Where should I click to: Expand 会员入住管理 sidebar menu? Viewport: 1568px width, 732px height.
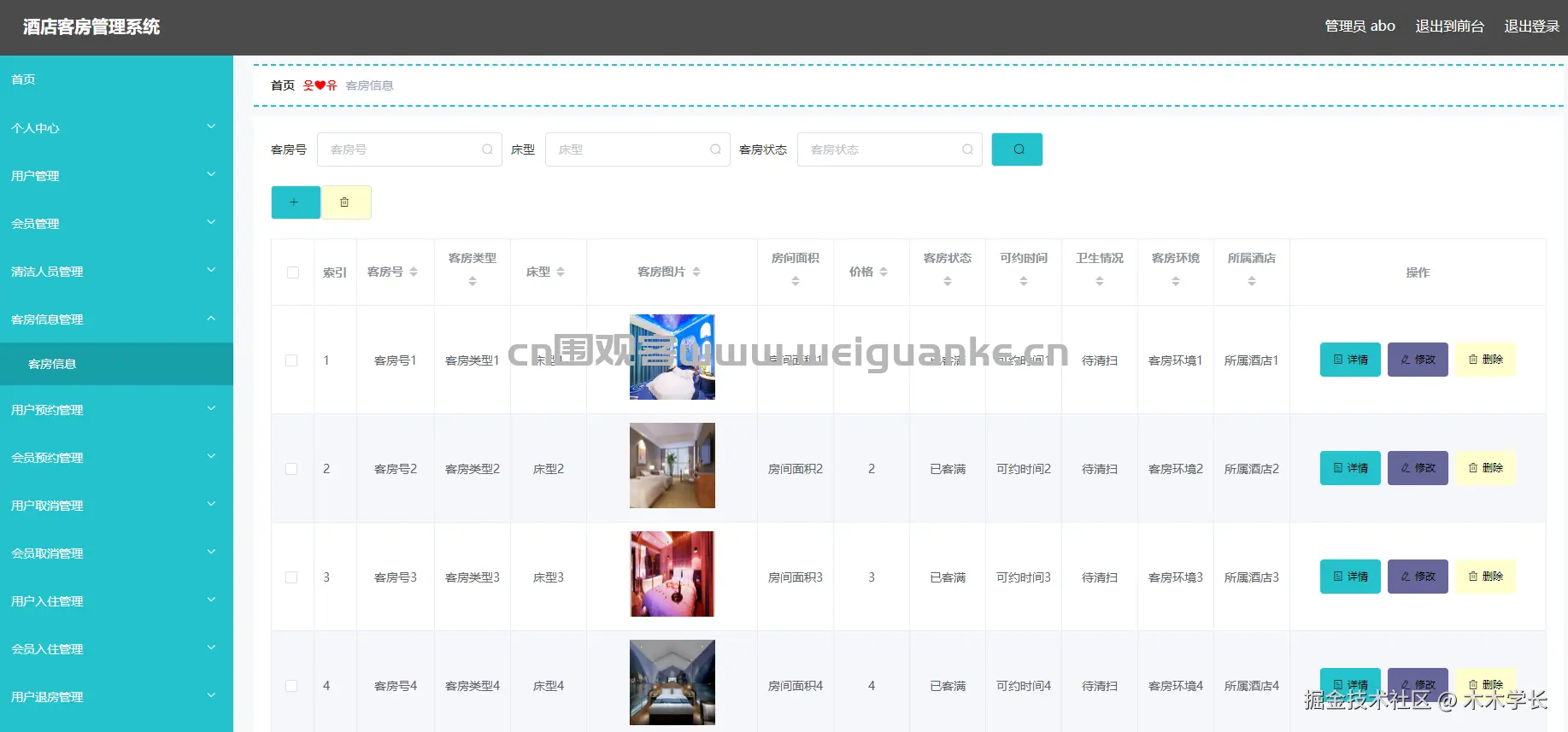[116, 648]
